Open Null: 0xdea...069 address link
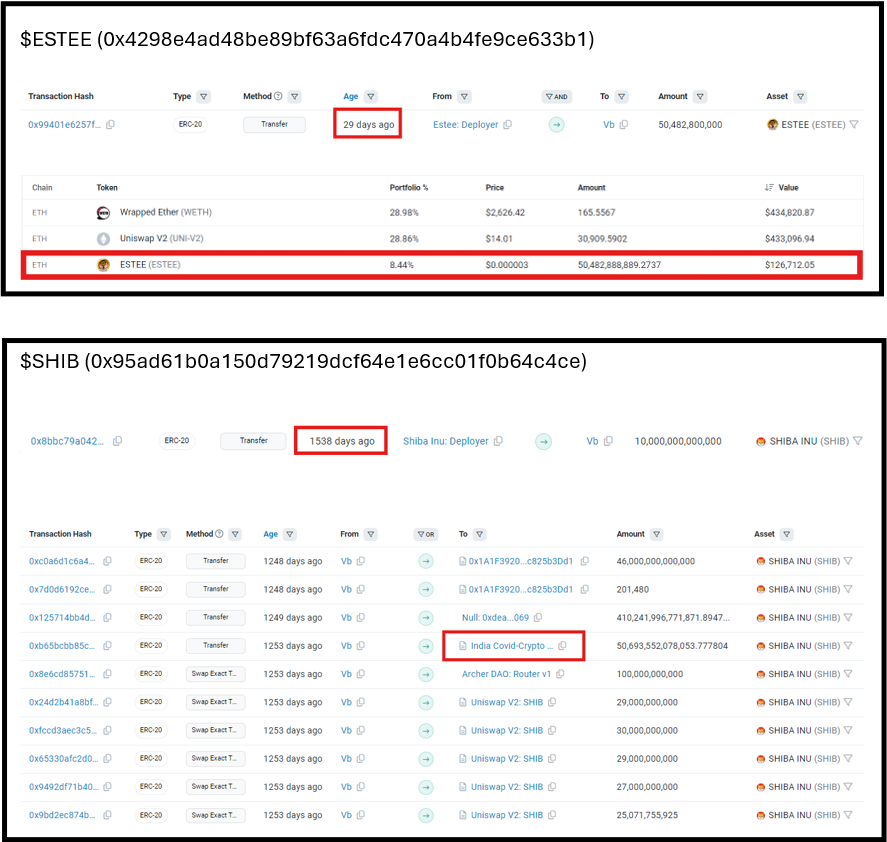Screen dimensions: 887x842 point(495,617)
